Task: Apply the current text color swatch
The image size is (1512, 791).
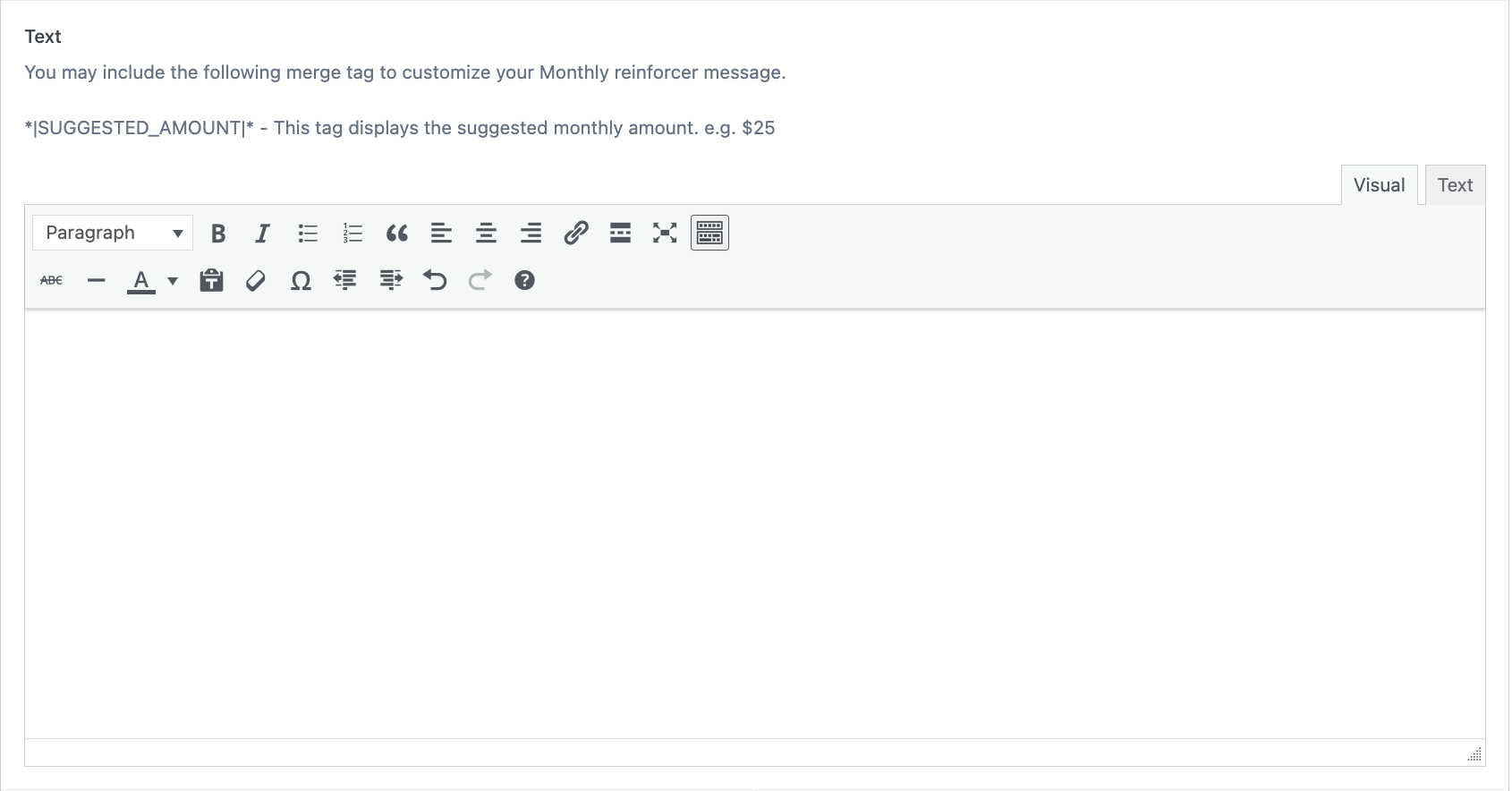Action: (140, 281)
